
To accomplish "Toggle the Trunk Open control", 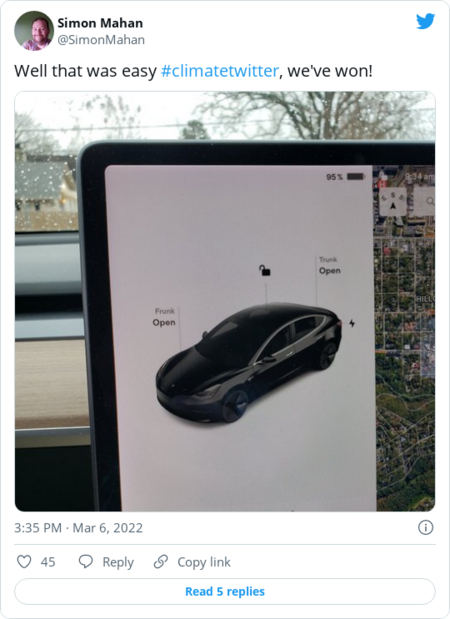I will tap(330, 266).
